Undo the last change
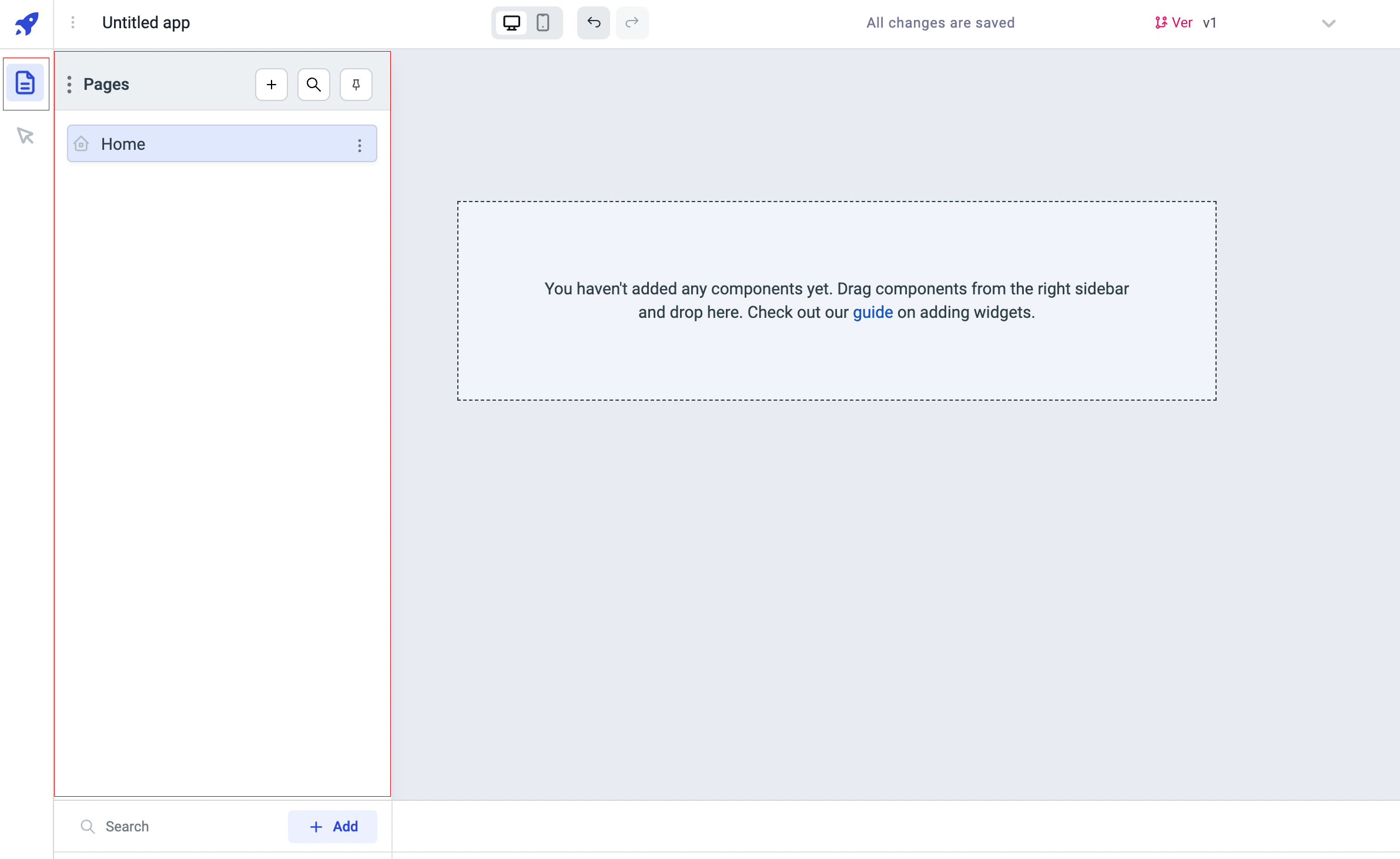This screenshot has width=1400, height=859. click(593, 23)
